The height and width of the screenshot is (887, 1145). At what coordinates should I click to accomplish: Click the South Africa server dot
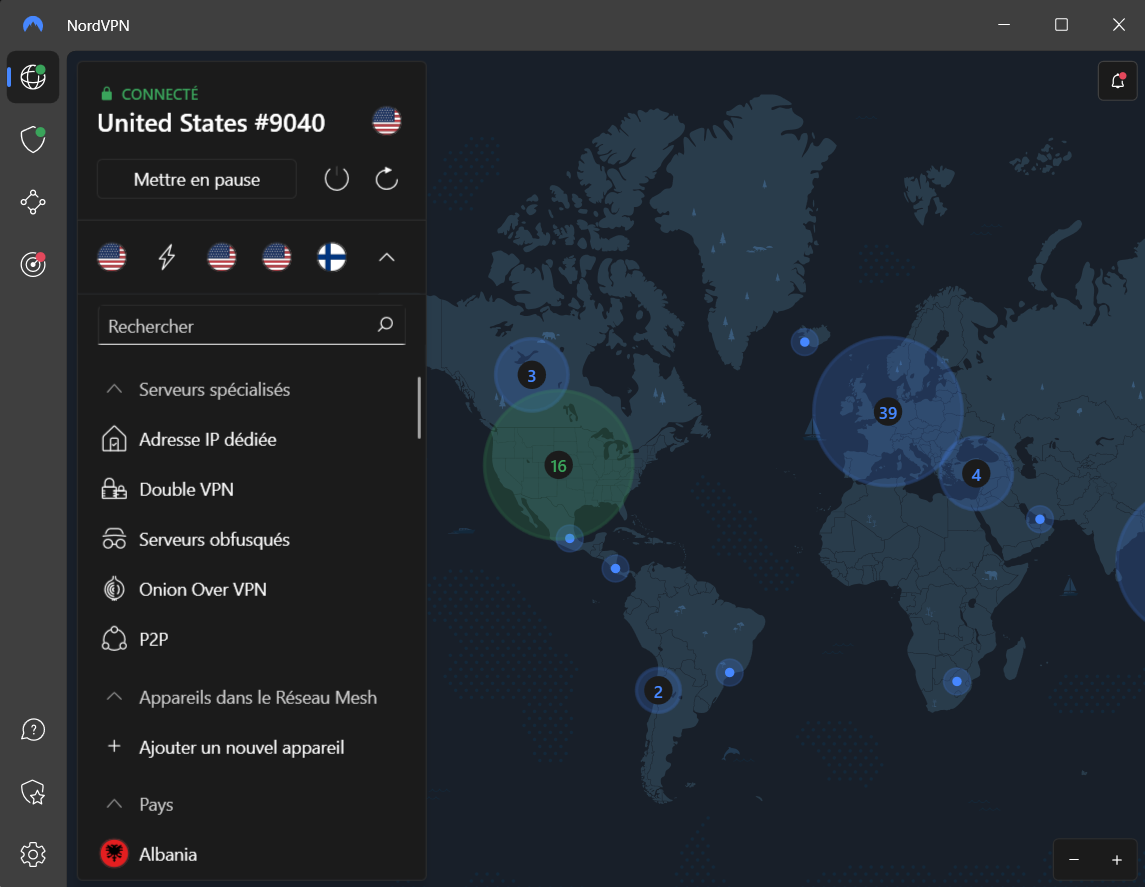(957, 681)
